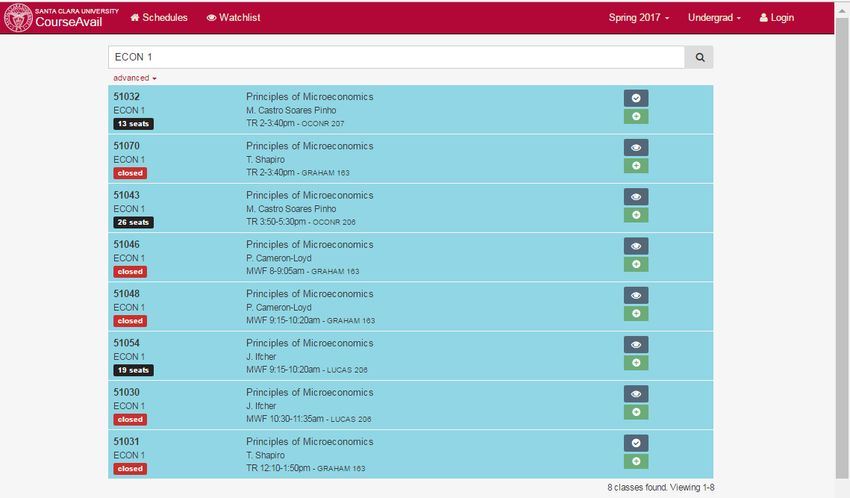The height and width of the screenshot is (498, 850).
Task: Click the Login link
Action: (x=776, y=17)
